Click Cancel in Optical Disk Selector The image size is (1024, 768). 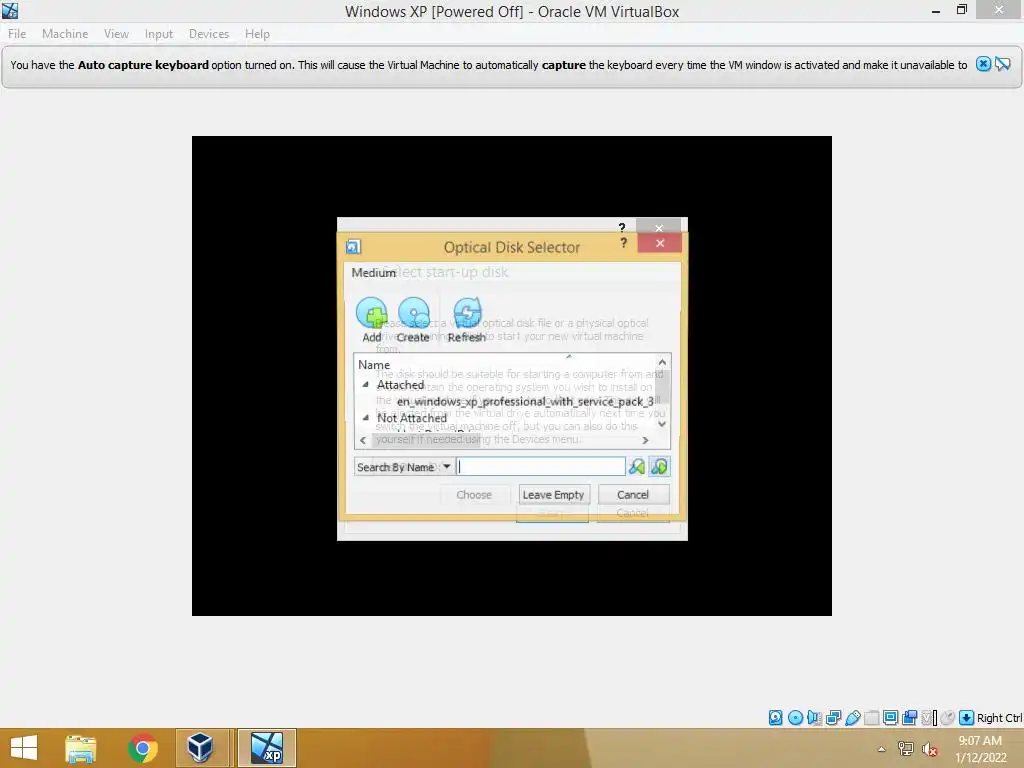click(x=633, y=494)
